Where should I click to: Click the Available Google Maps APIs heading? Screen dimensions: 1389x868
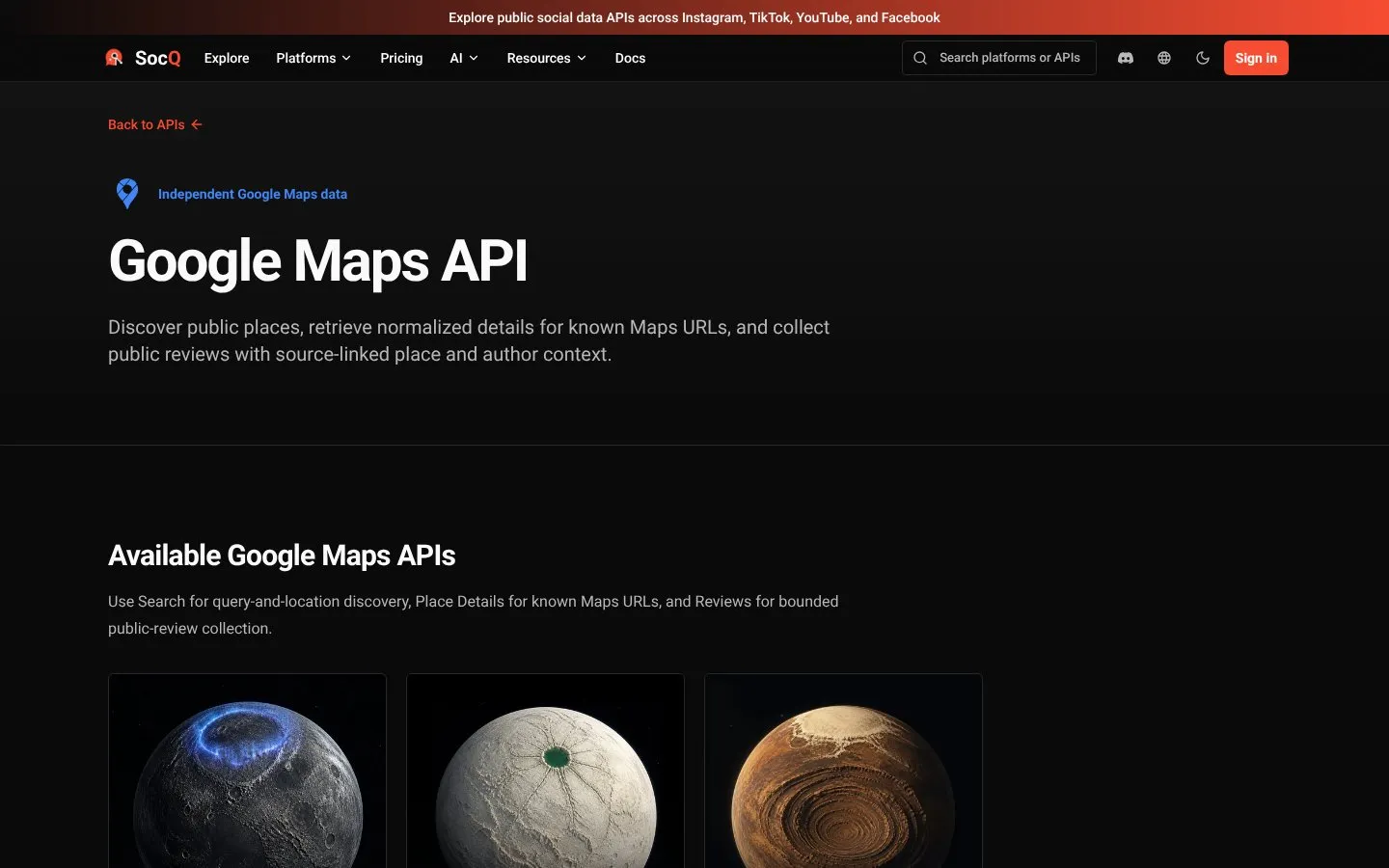coord(282,556)
